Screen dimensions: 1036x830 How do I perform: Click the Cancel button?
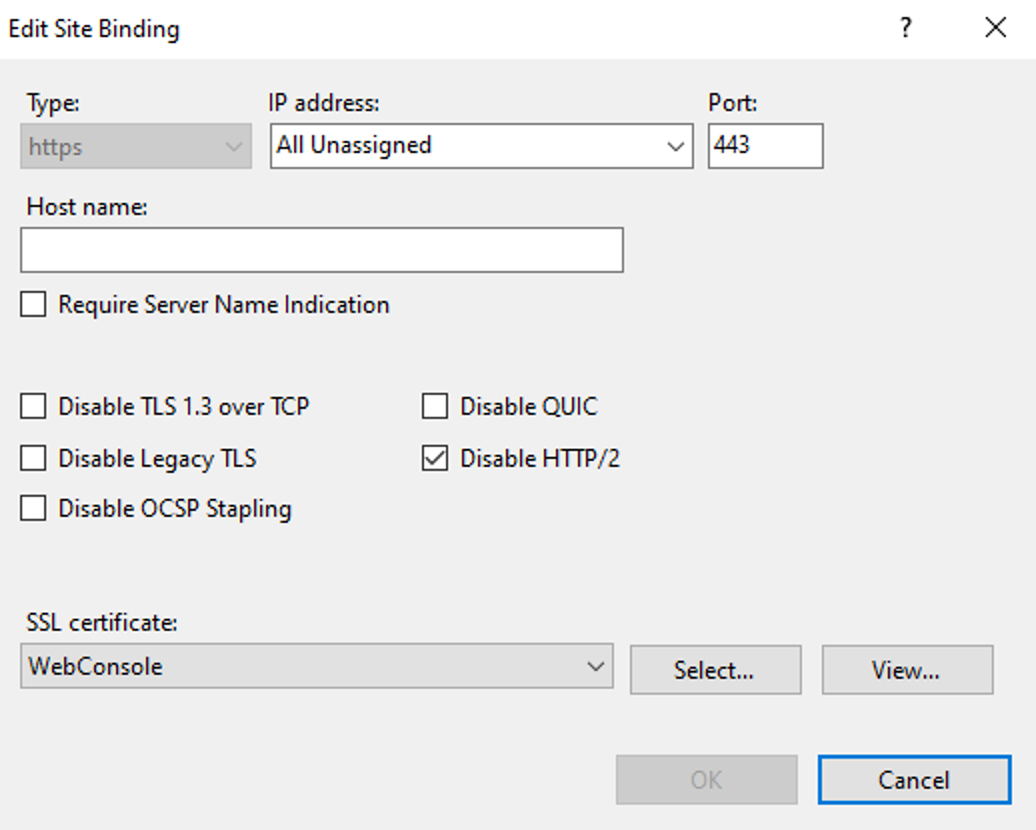click(914, 780)
